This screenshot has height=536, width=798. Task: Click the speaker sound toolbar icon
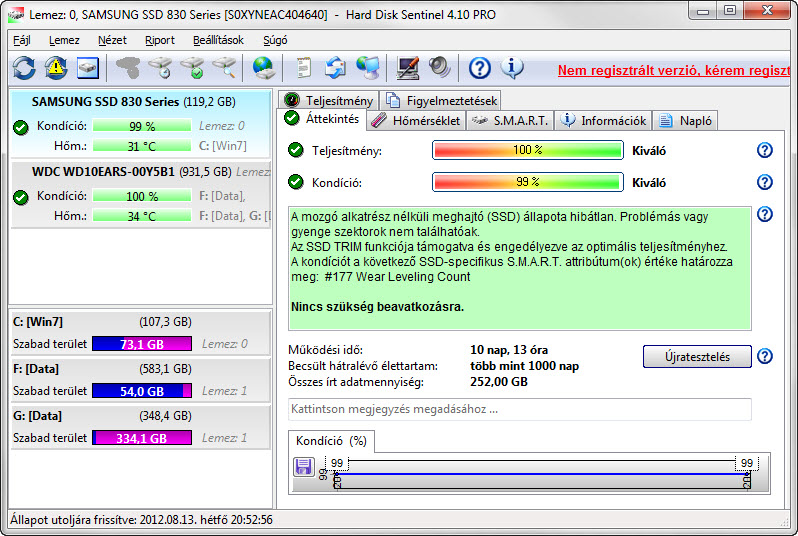[x=440, y=68]
